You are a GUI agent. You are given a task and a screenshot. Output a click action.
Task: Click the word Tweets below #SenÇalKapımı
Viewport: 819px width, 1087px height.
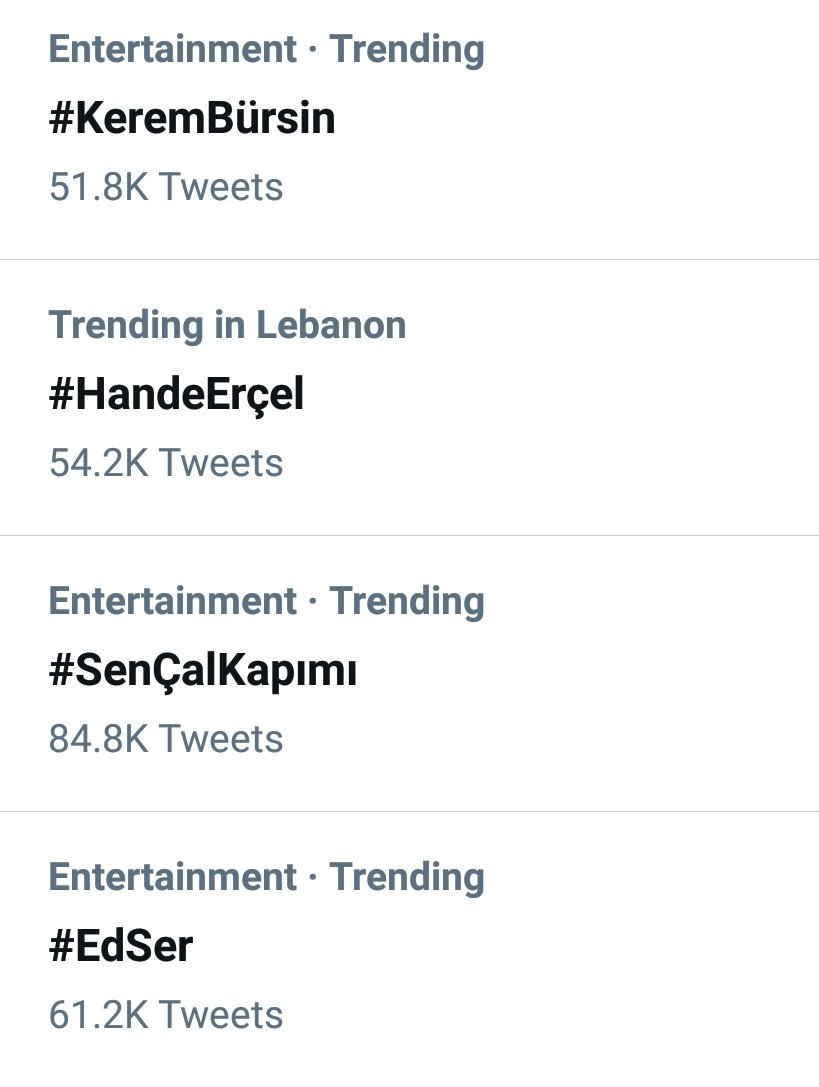pyautogui.click(x=221, y=739)
